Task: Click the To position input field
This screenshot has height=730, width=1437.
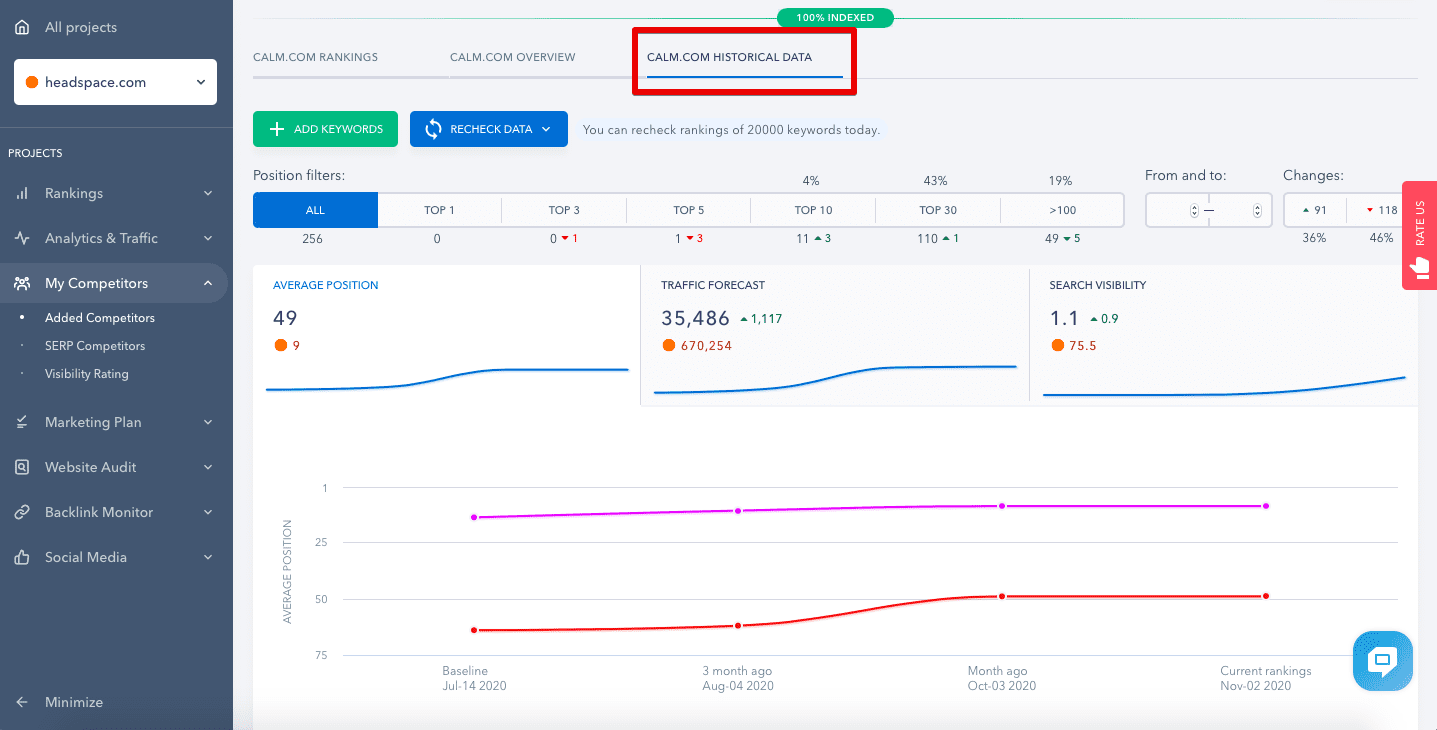Action: [1241, 210]
